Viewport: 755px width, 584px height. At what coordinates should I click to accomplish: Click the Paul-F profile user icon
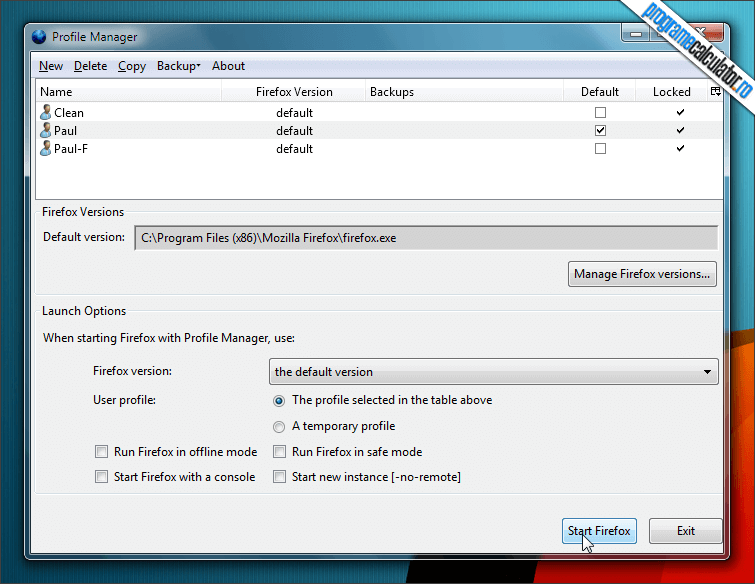coord(46,148)
